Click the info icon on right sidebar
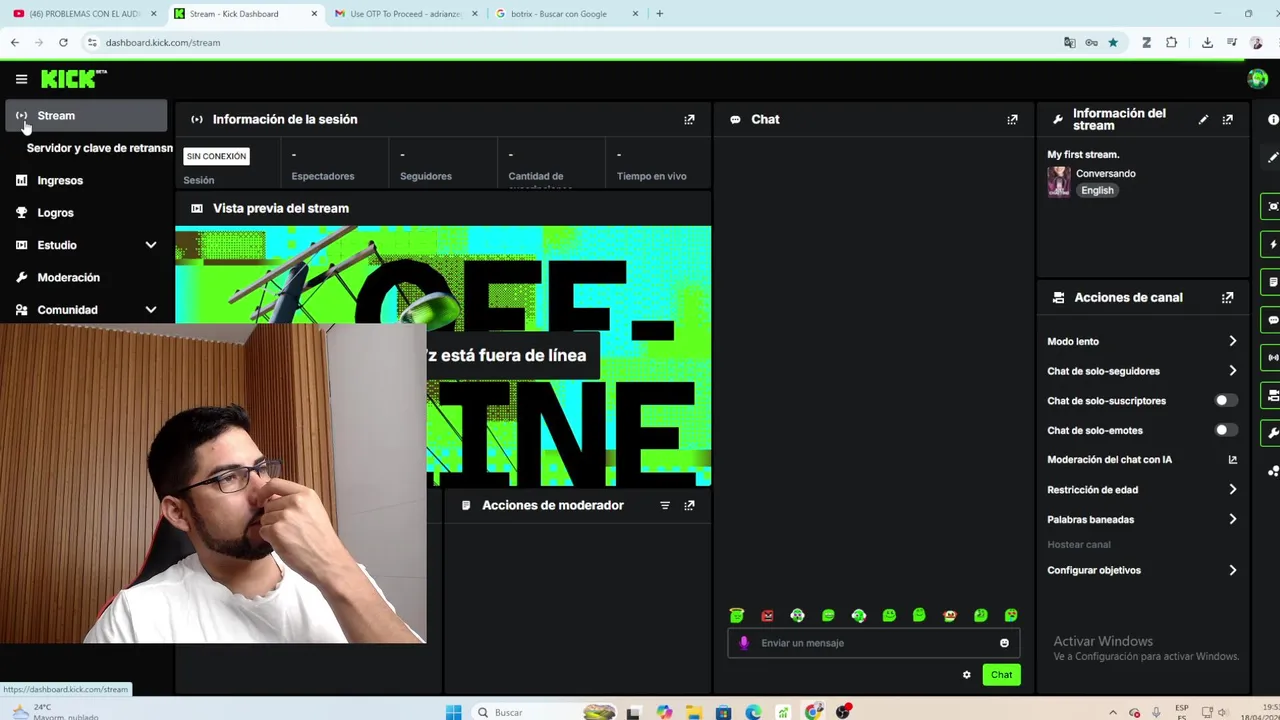 (1273, 119)
